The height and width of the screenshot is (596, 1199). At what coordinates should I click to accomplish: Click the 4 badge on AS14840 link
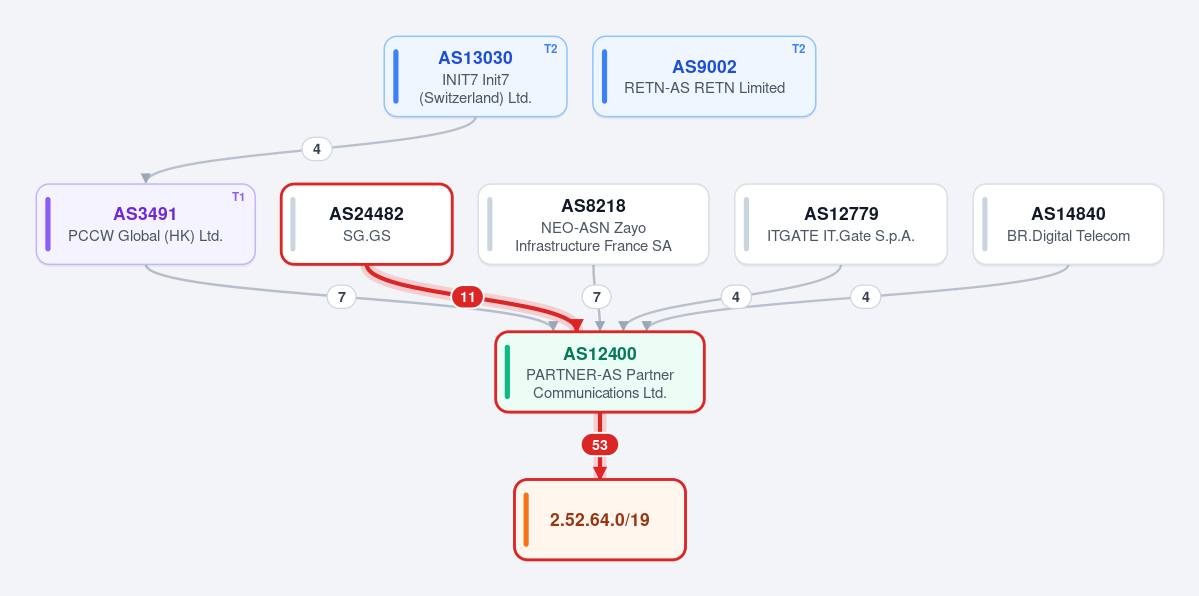pos(866,297)
